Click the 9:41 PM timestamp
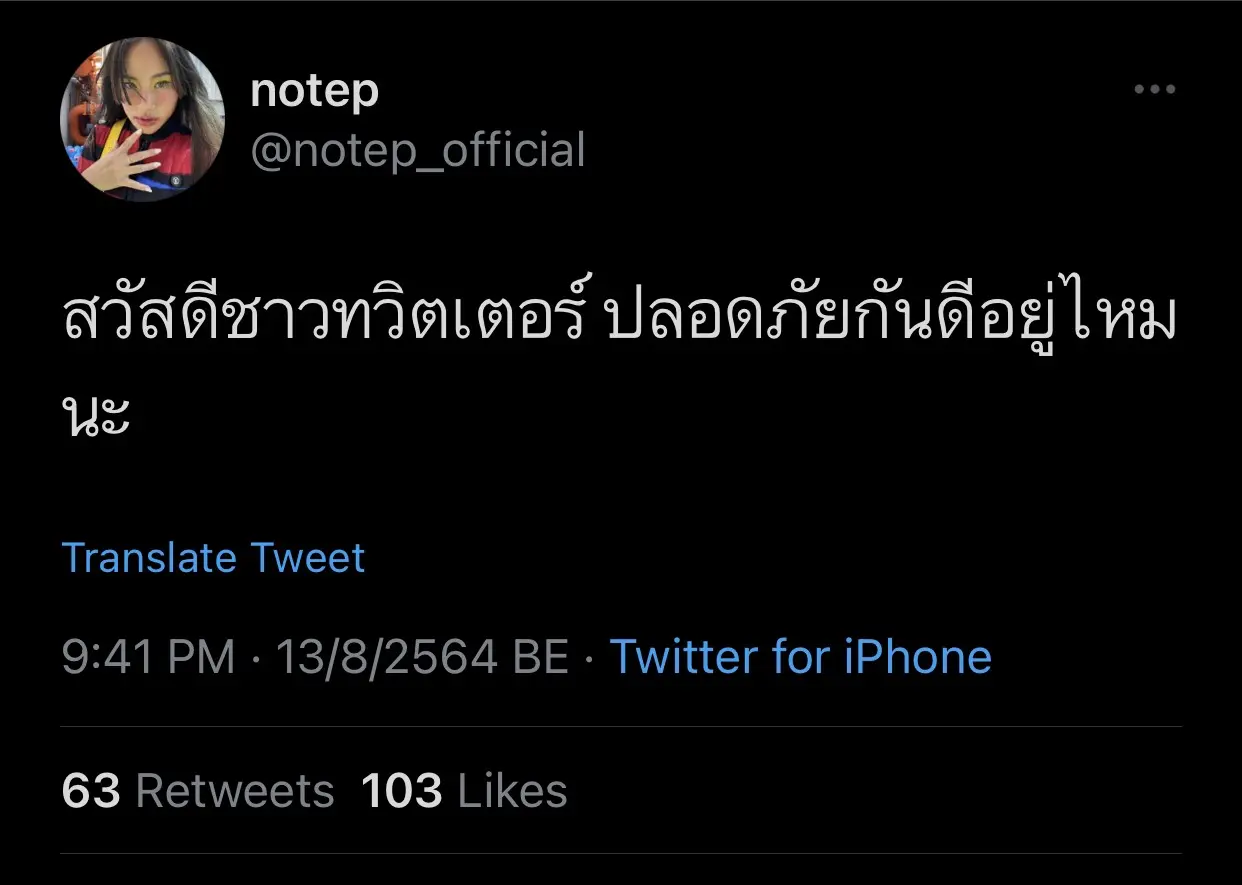This screenshot has height=885, width=1242. pos(148,658)
